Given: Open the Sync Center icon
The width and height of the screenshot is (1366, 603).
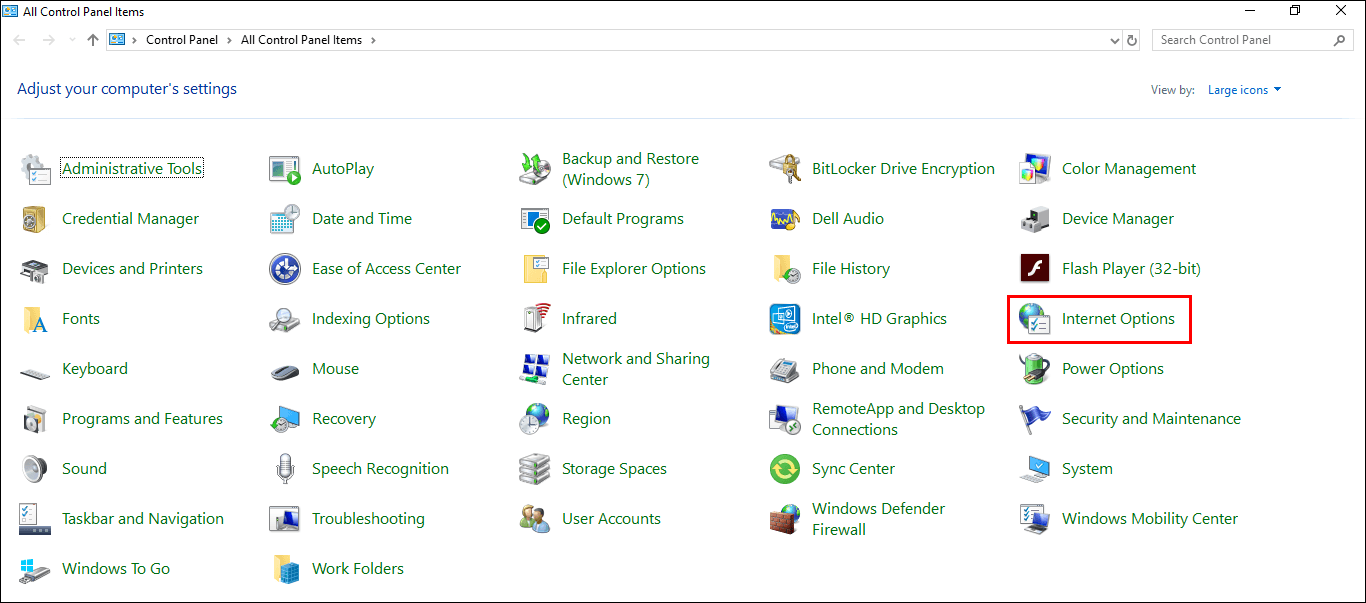Looking at the screenshot, I should pyautogui.click(x=785, y=469).
